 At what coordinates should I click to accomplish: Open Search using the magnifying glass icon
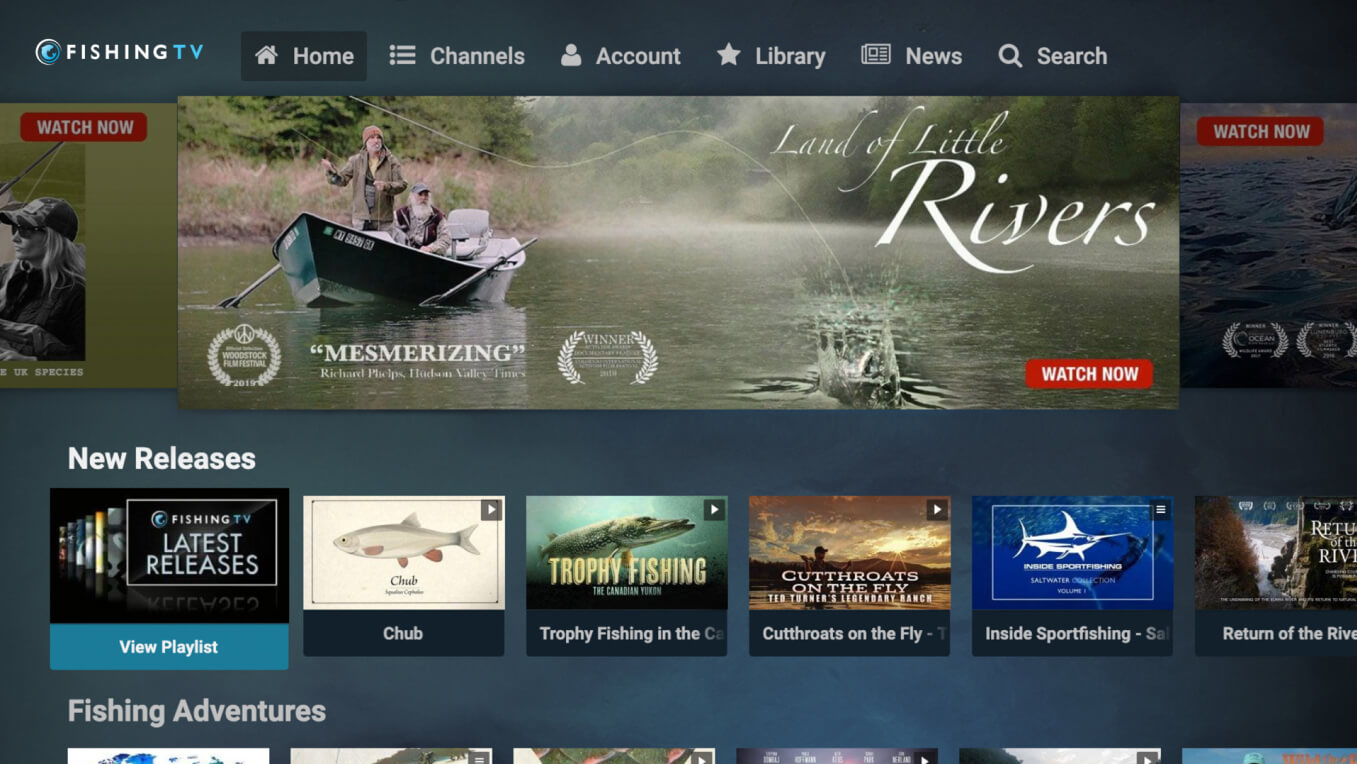[1010, 56]
